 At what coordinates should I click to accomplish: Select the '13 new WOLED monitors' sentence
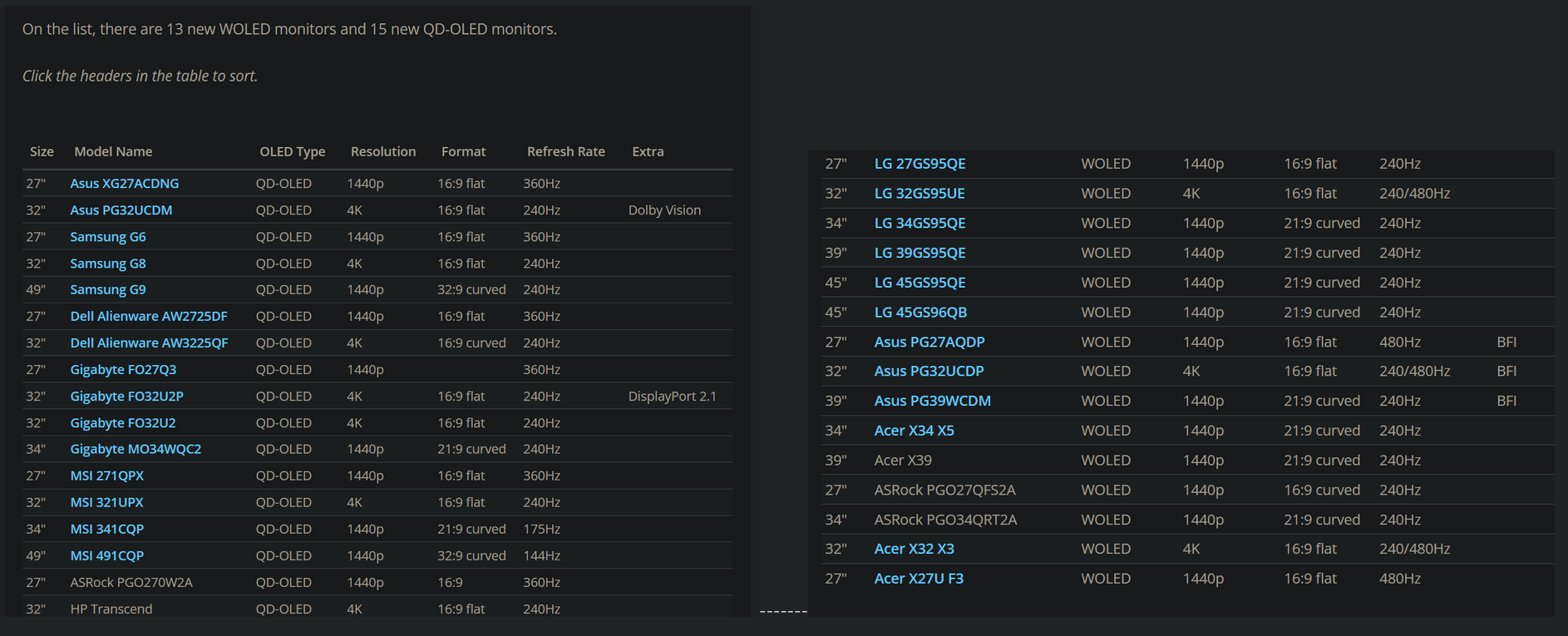pyautogui.click(x=289, y=29)
